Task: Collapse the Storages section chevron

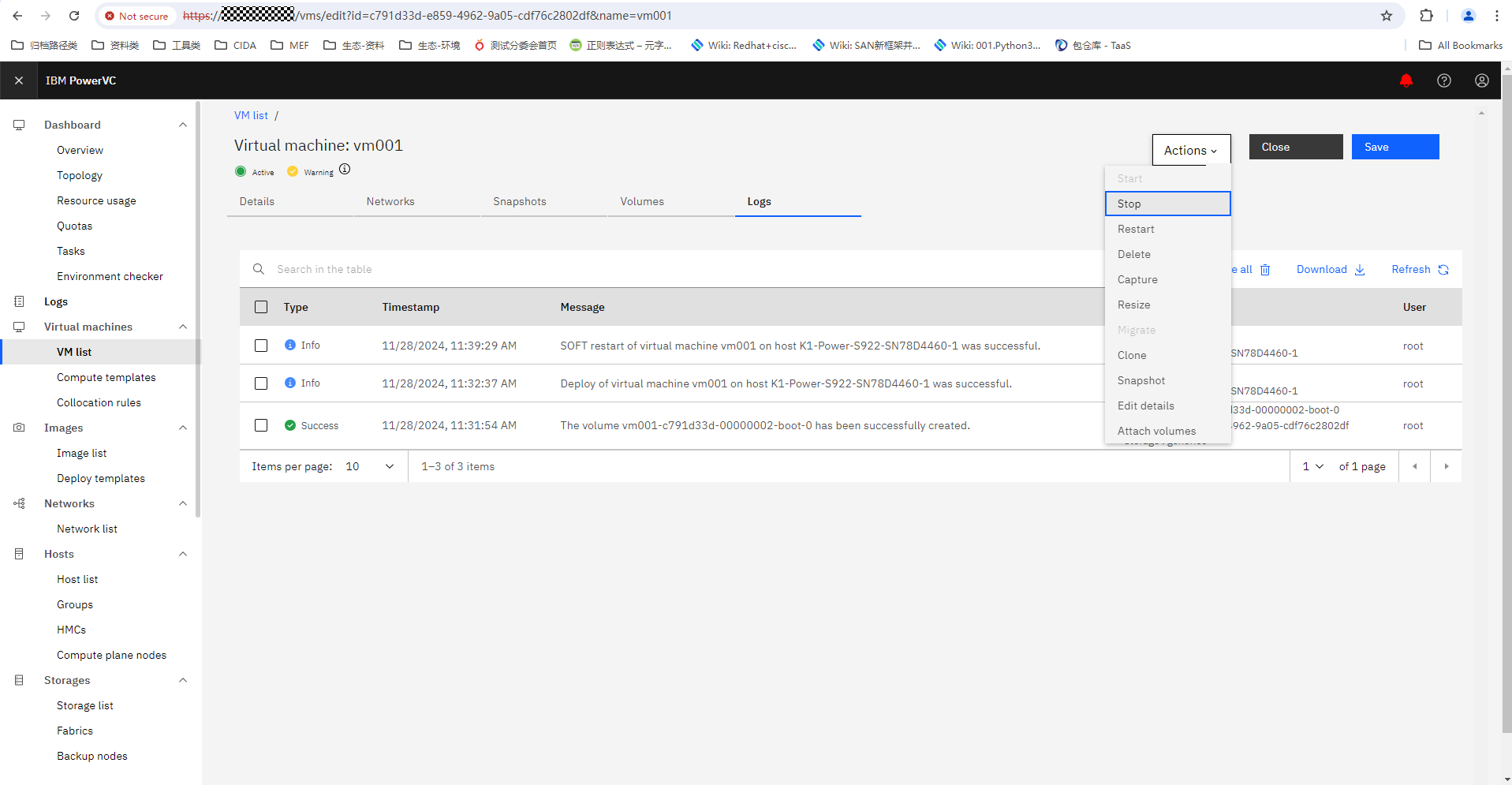Action: pyautogui.click(x=183, y=680)
